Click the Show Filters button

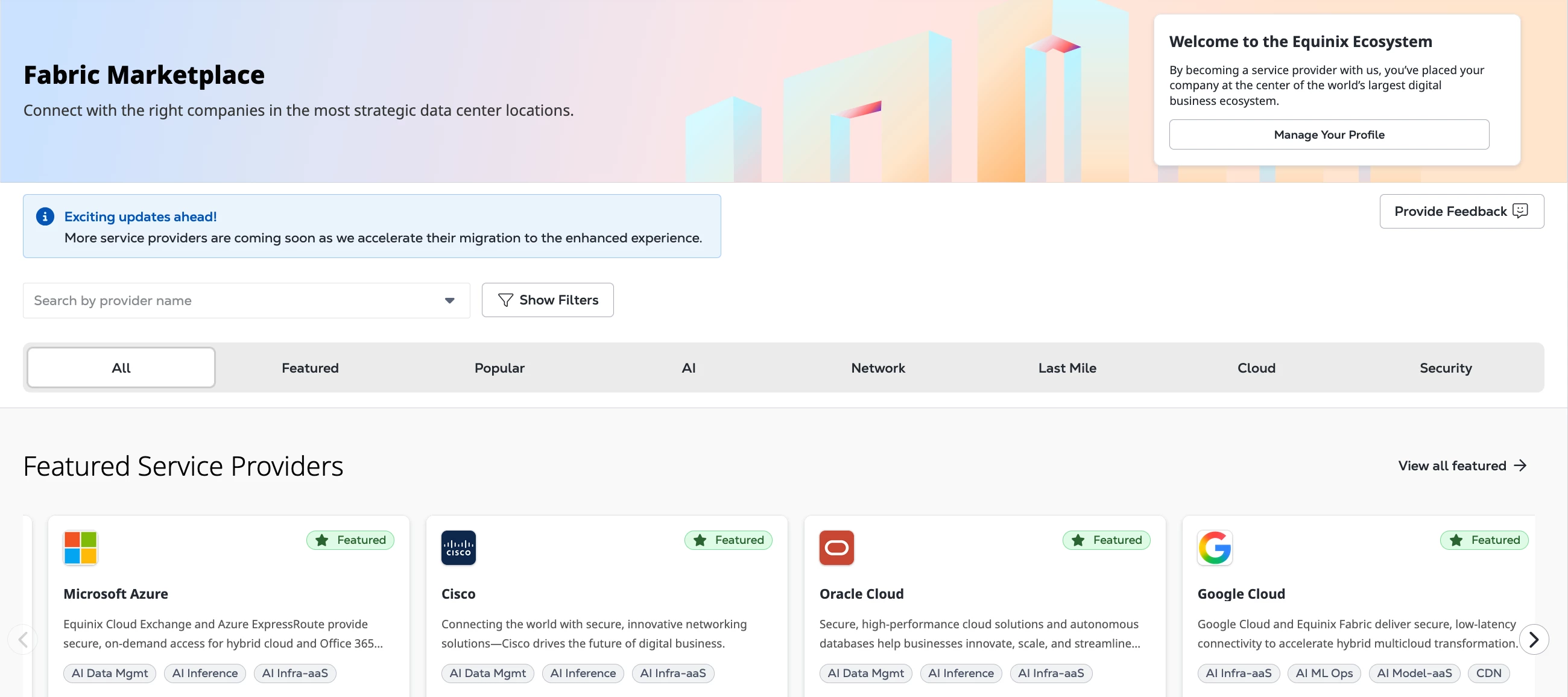(x=547, y=300)
